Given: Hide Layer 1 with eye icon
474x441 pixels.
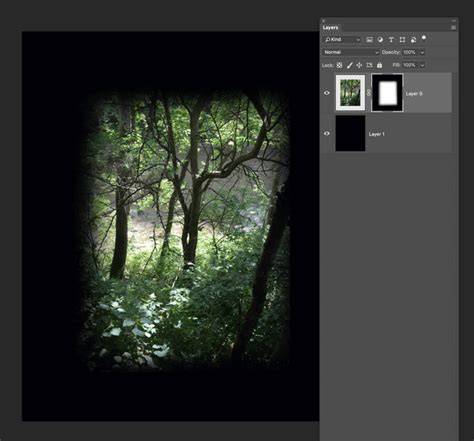Looking at the screenshot, I should click(x=327, y=133).
